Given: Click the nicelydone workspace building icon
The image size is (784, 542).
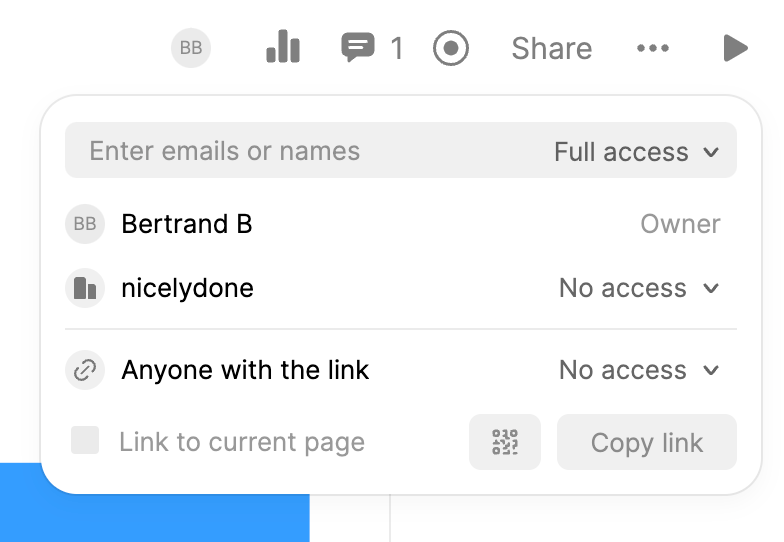Looking at the screenshot, I should coord(85,288).
